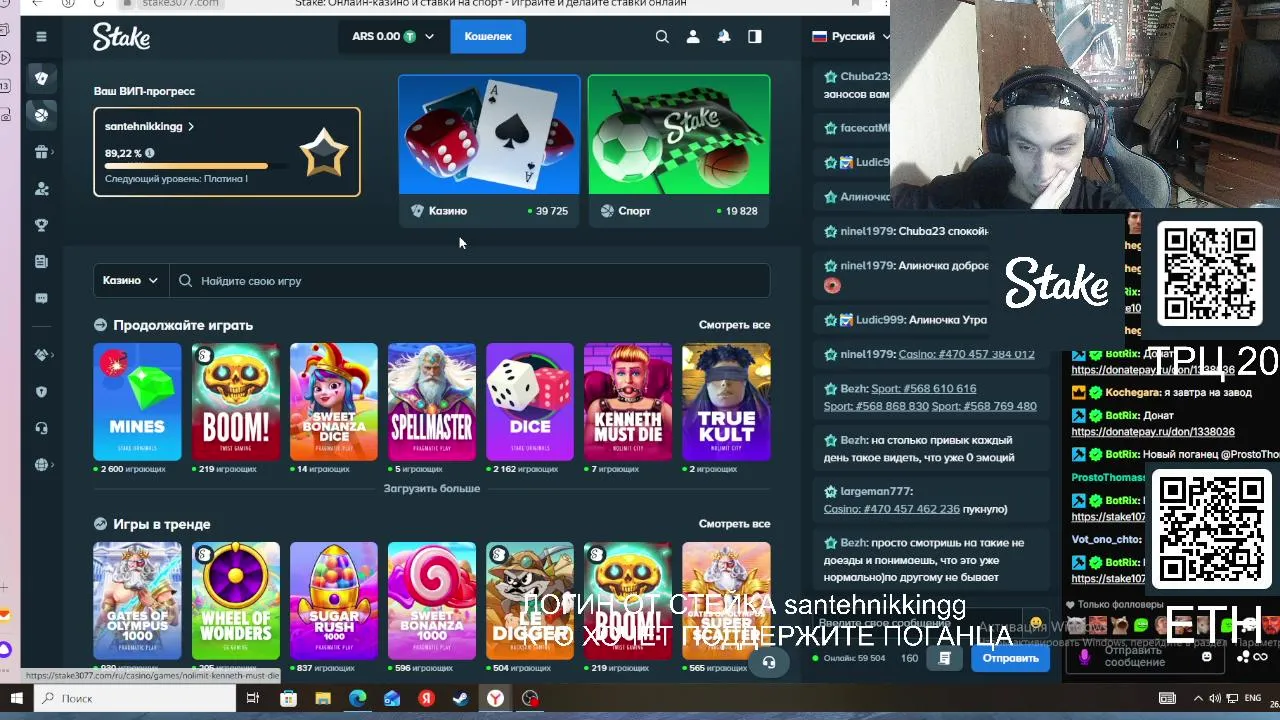
Task: Open Microsoft Edge from the taskbar
Action: (x=357, y=699)
